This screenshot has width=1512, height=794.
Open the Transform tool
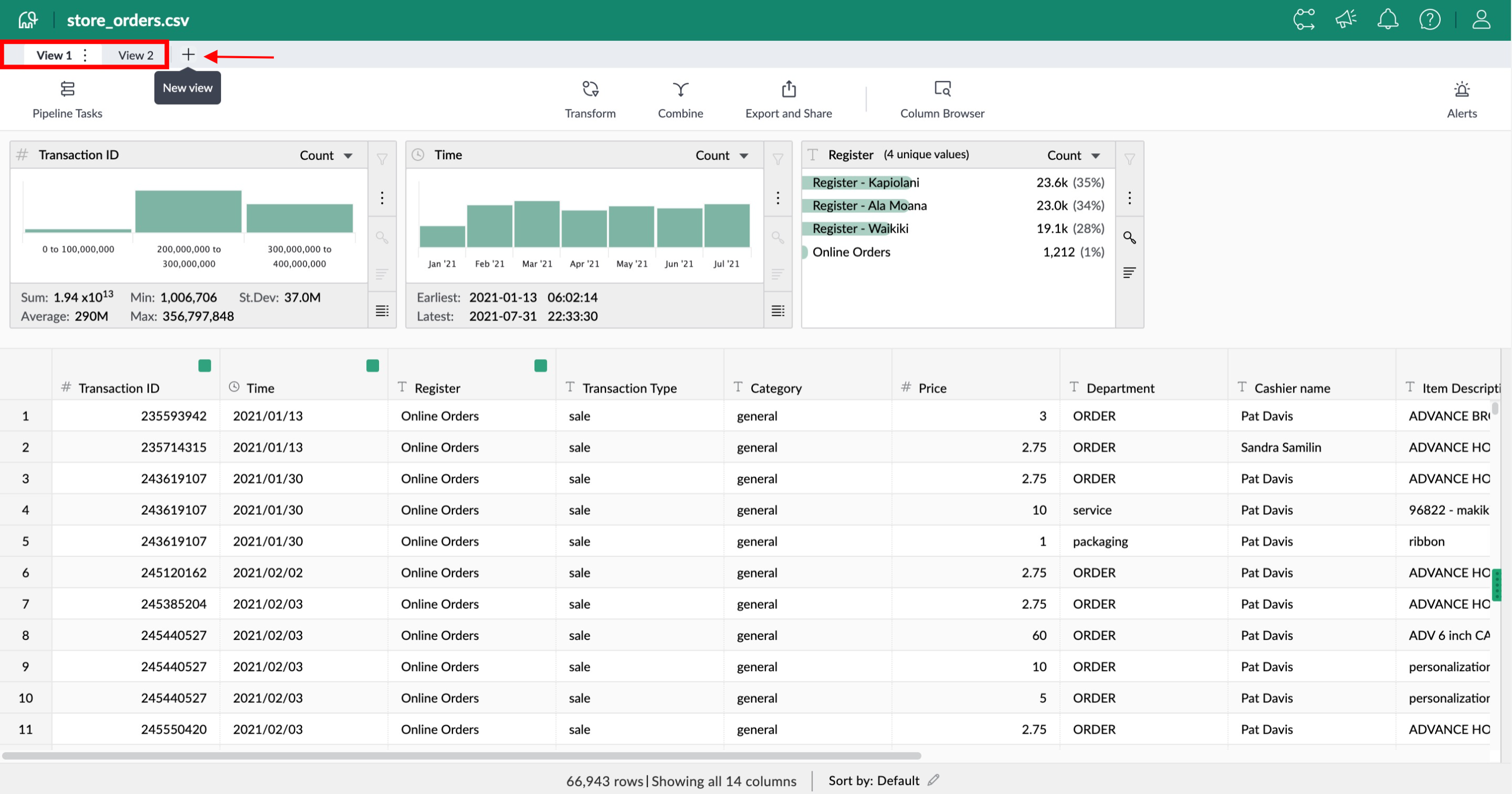click(x=590, y=99)
